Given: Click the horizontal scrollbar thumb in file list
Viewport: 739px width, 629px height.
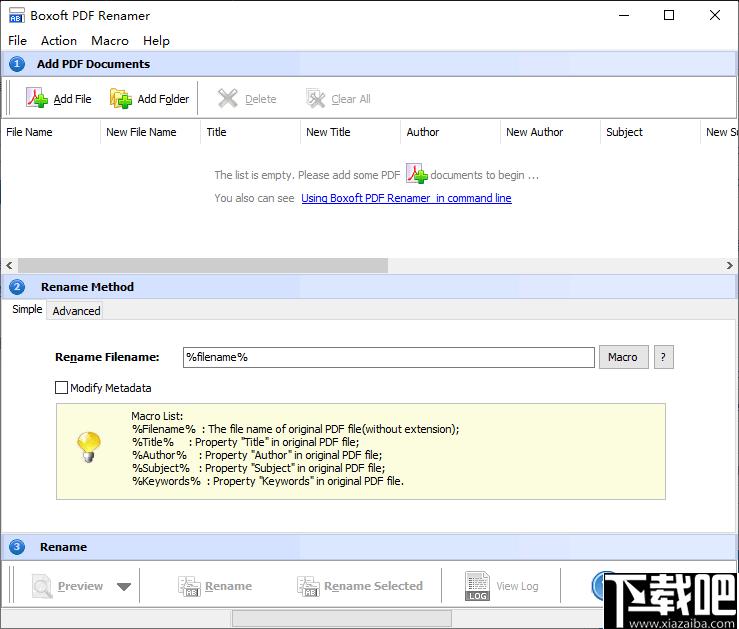Looking at the screenshot, I should [203, 265].
